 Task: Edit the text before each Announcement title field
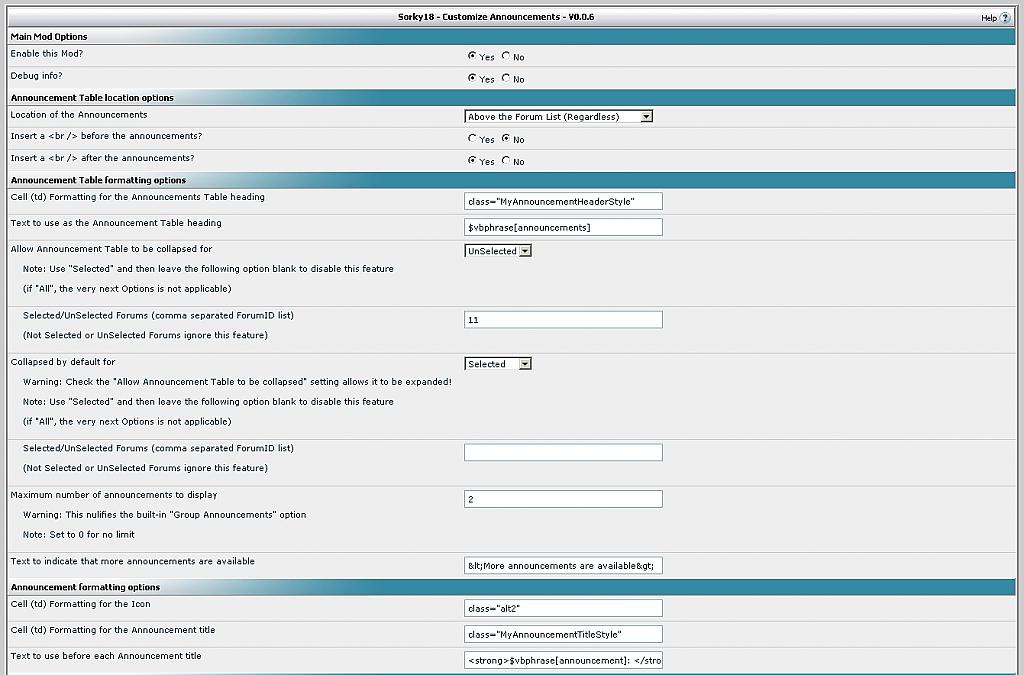coord(562,660)
